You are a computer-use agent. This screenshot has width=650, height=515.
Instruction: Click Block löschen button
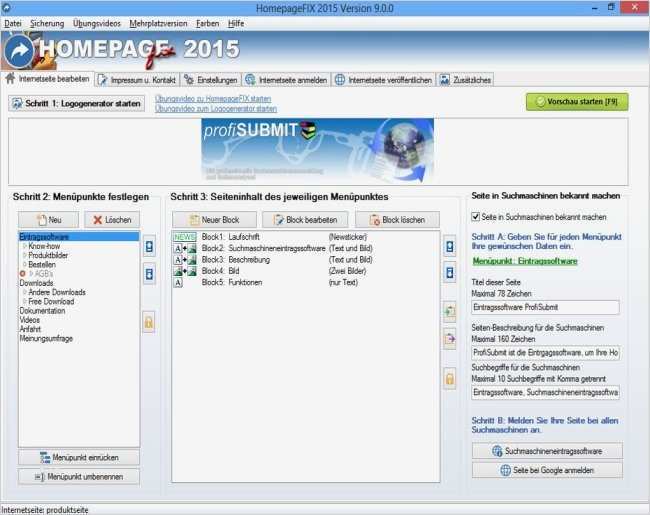tap(397, 220)
